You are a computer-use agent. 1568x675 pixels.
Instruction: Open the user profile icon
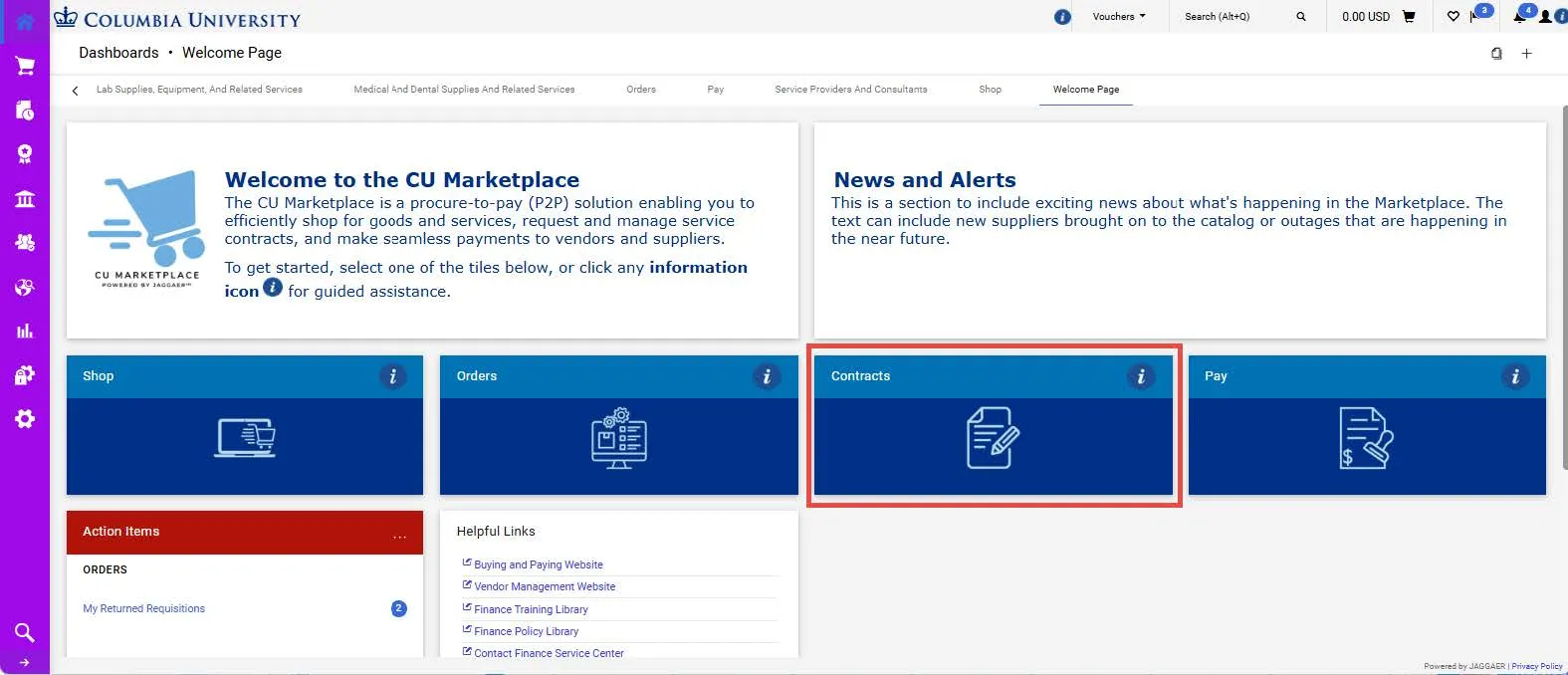pos(1545,17)
